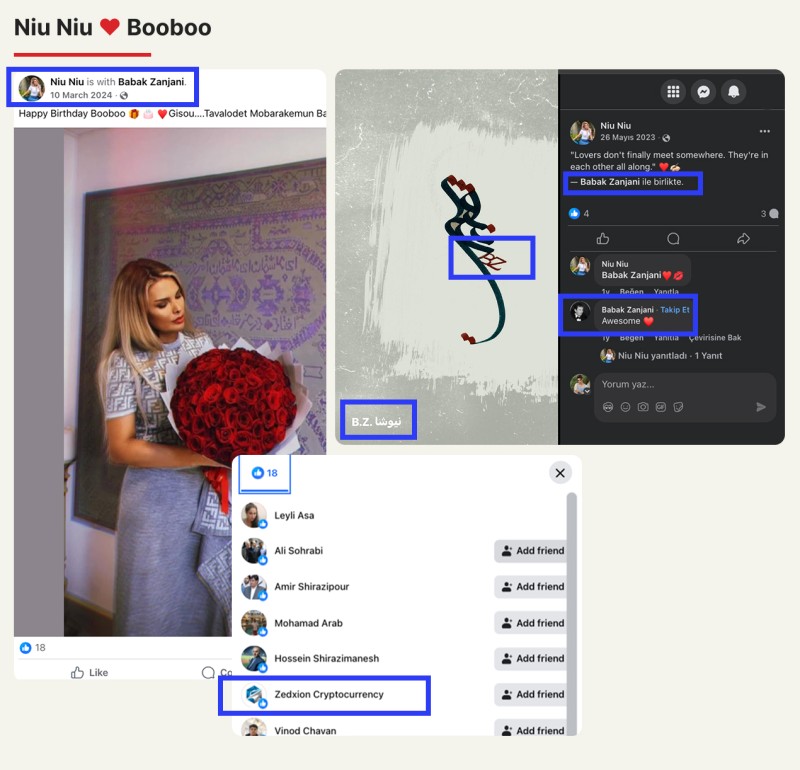Select the 18 likes reactions tab
The width and height of the screenshot is (800, 770).
[x=265, y=473]
